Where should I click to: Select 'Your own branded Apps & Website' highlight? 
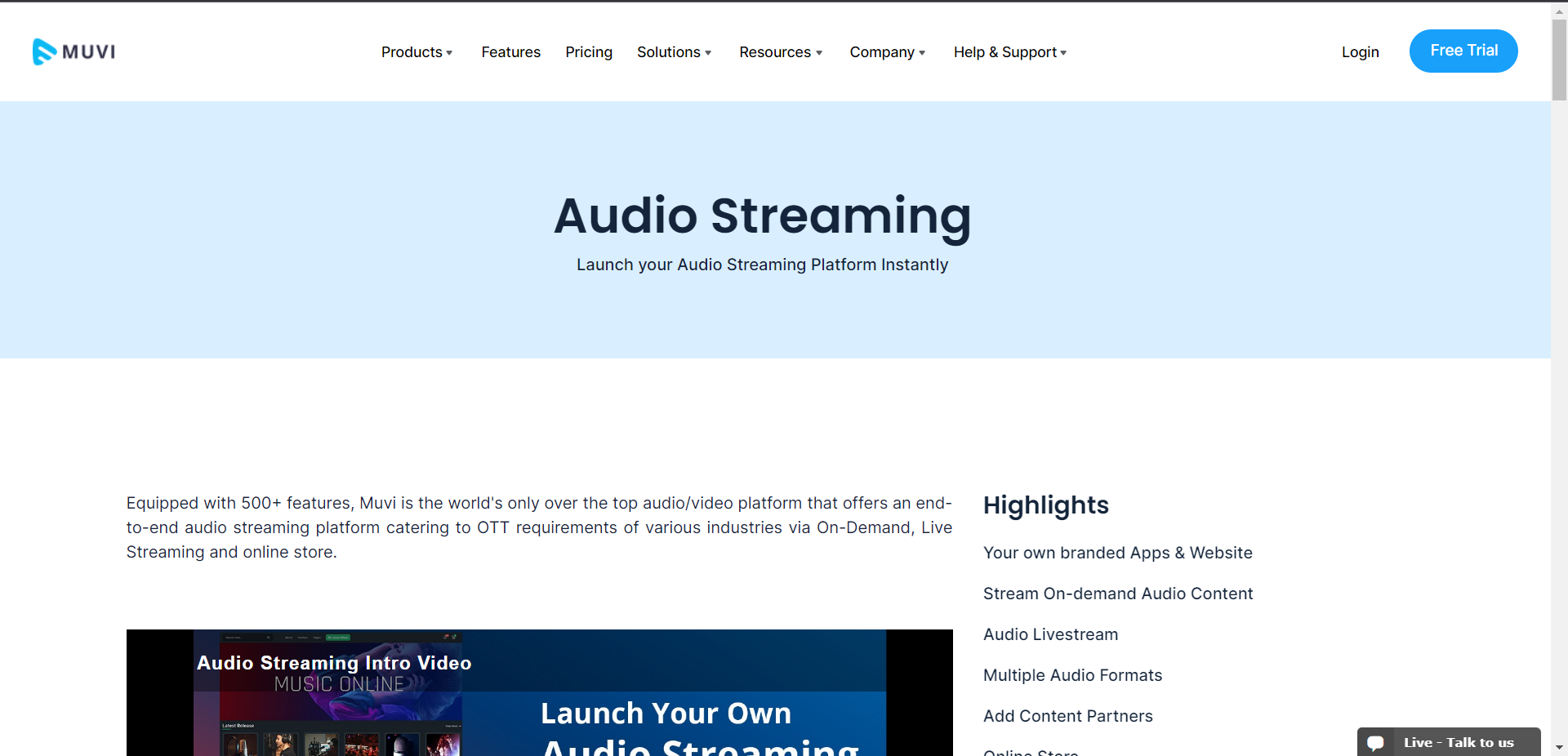click(1117, 553)
